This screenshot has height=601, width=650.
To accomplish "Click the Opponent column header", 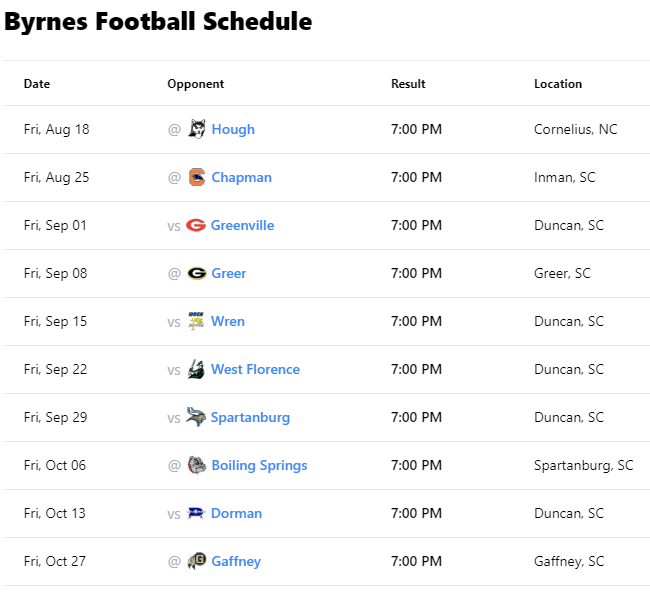I will 195,84.
